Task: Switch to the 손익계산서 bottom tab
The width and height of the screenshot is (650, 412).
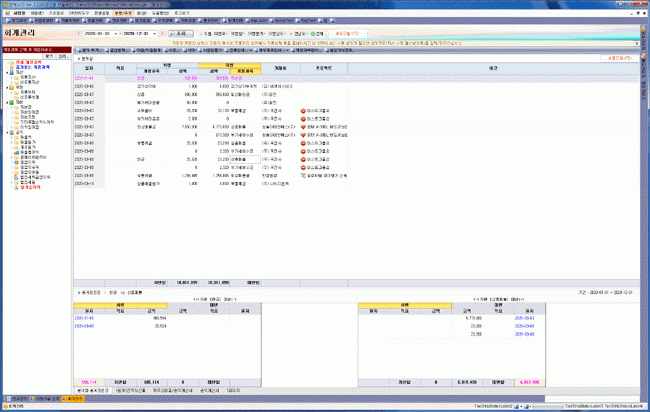Action: click(209, 390)
